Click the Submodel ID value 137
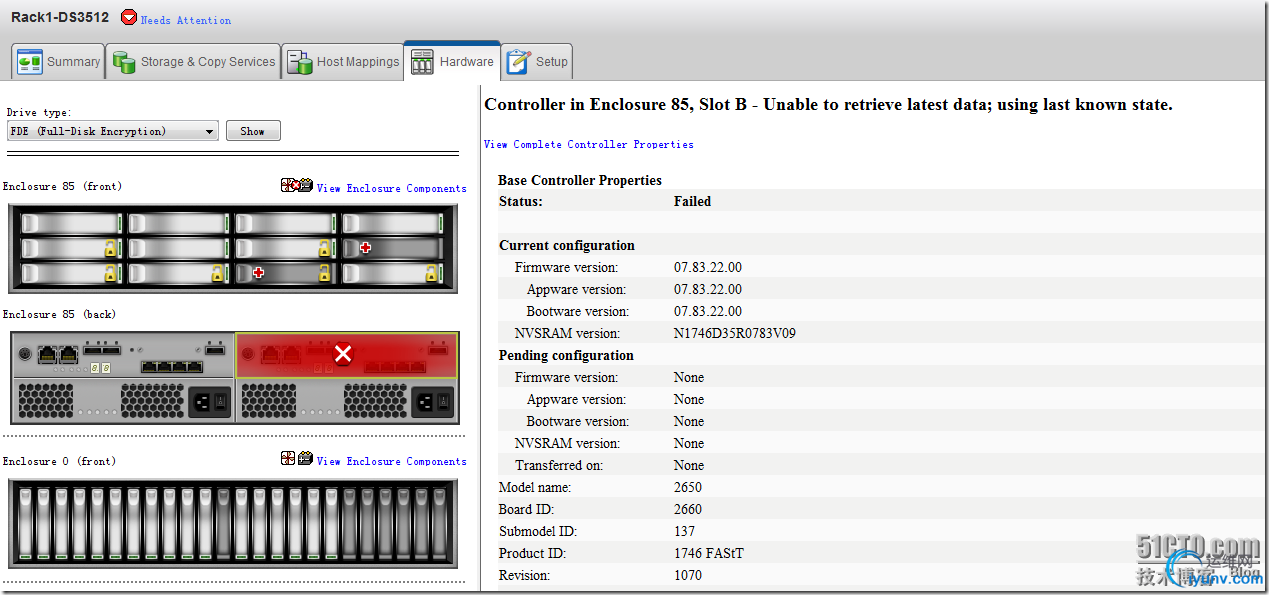Image resolution: width=1269 pixels, height=595 pixels. (x=684, y=531)
